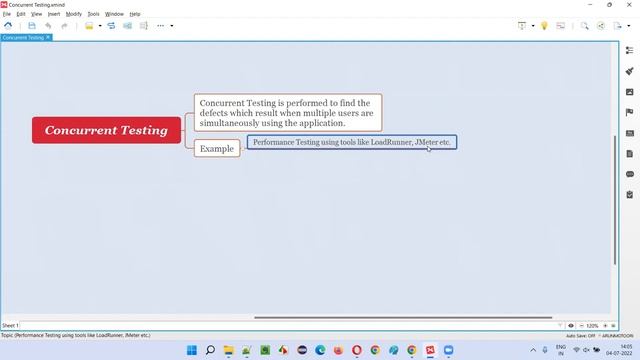Click the vertical scrollbar of the canvas
The image size is (640, 360).
pyautogui.click(x=615, y=200)
